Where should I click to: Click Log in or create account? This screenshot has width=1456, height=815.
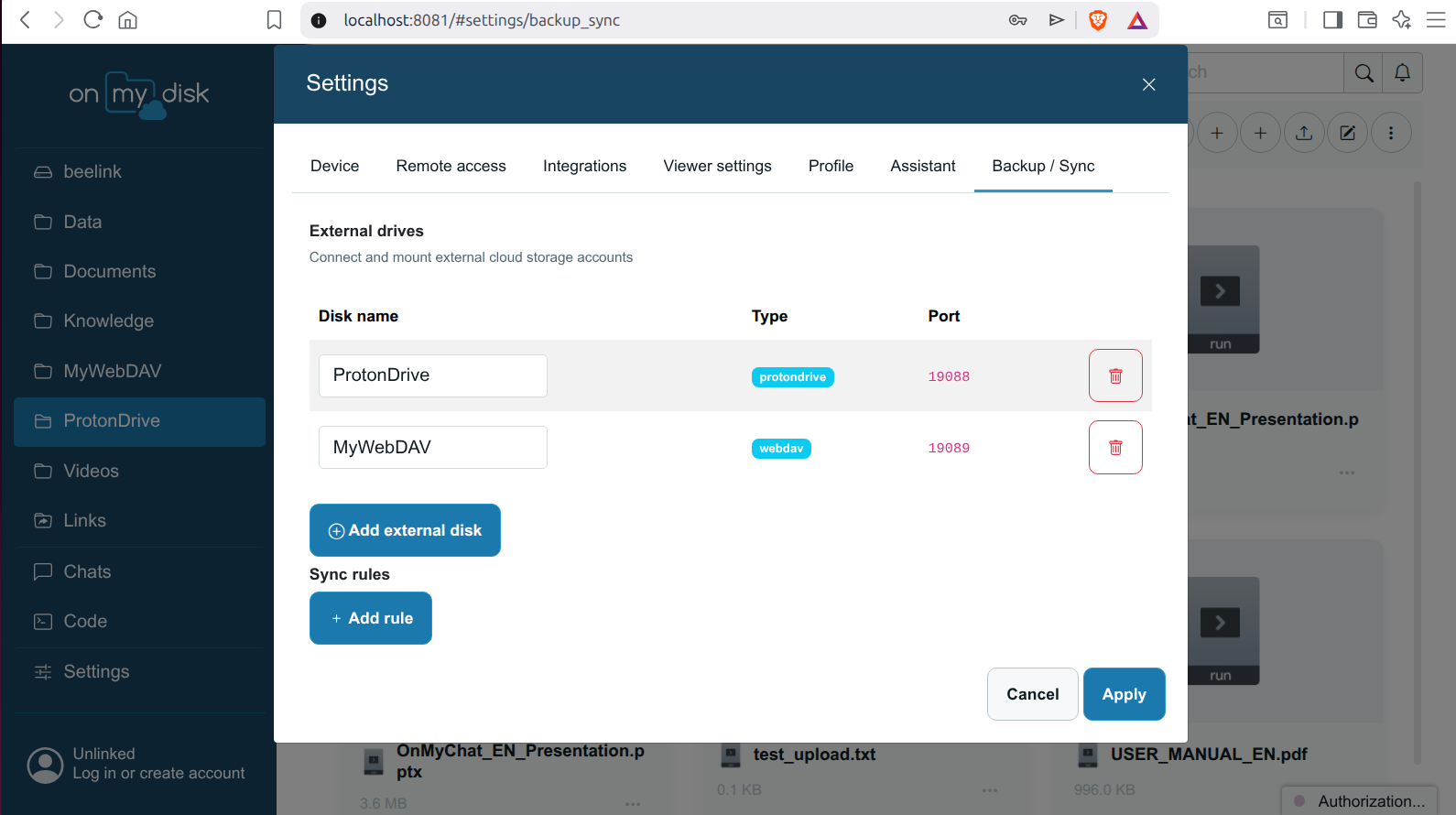158,774
